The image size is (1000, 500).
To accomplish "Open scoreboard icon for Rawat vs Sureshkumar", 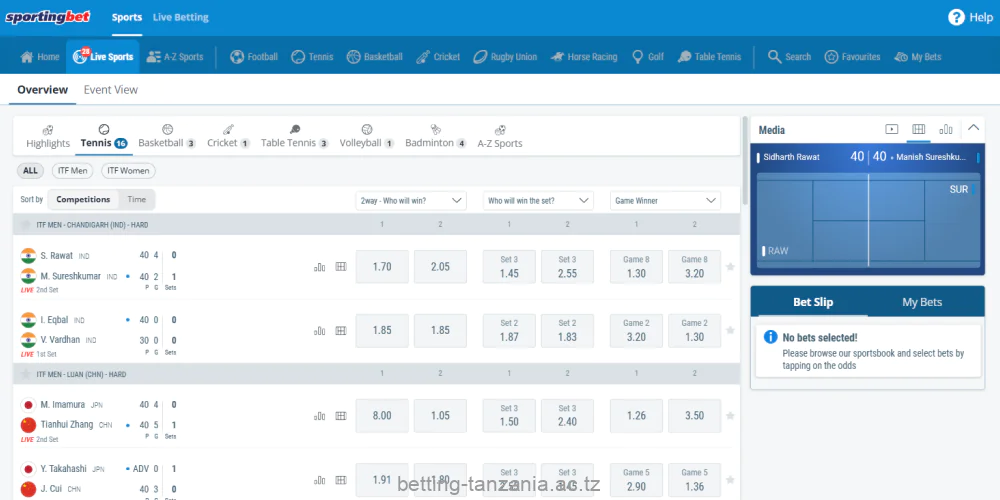I will tap(341, 267).
